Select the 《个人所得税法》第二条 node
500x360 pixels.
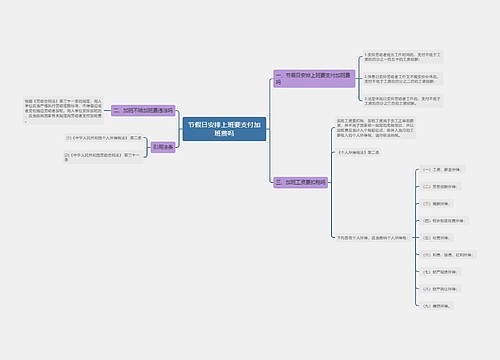(358, 152)
